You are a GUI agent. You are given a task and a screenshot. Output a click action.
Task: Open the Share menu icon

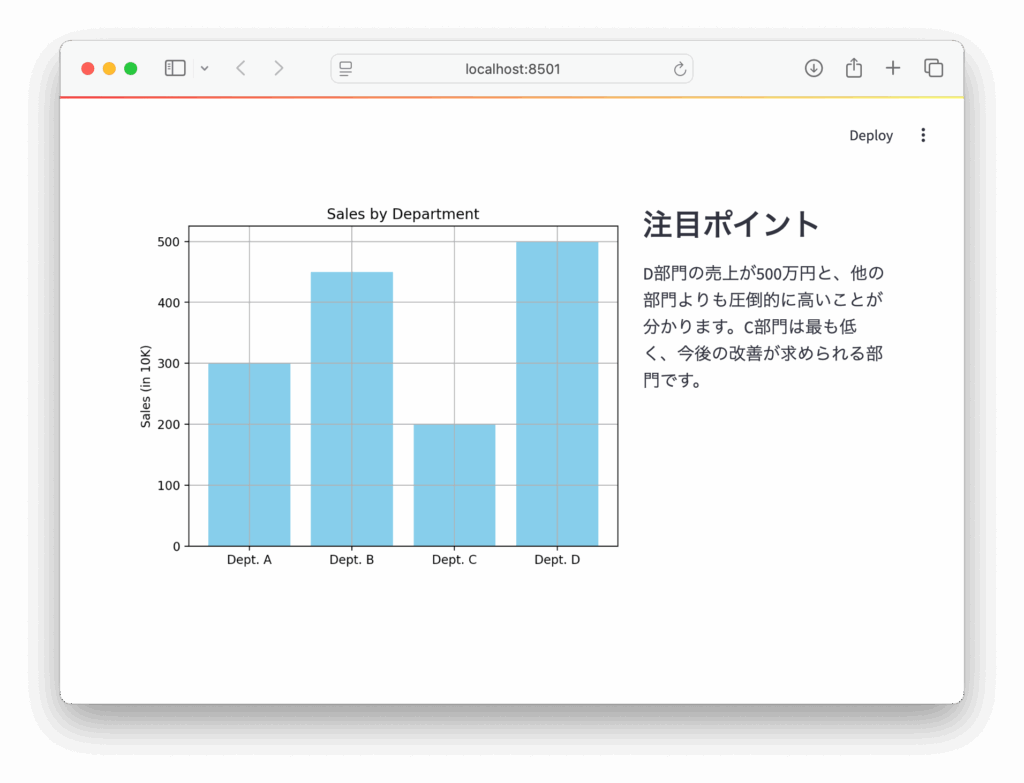[x=853, y=68]
